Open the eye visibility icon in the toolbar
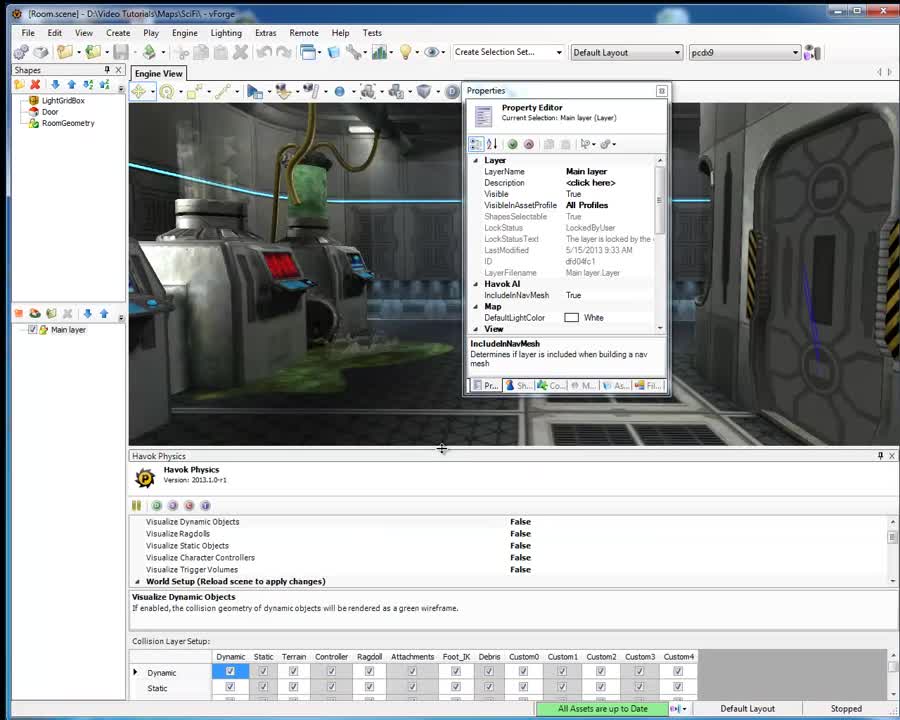 pyautogui.click(x=432, y=52)
